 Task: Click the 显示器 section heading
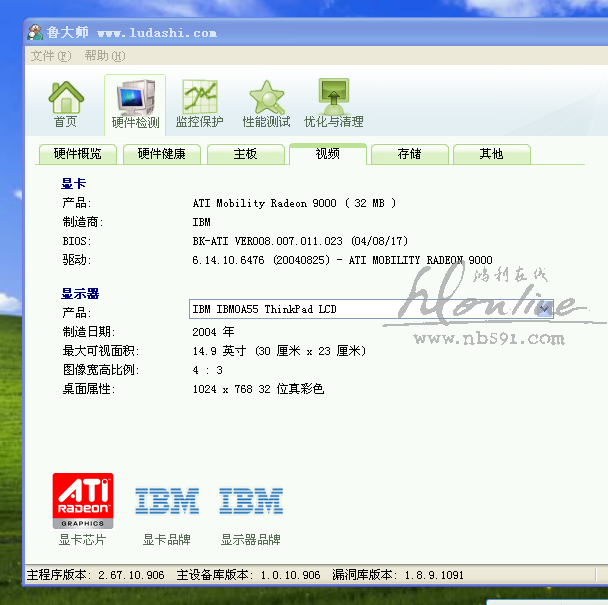(x=80, y=294)
